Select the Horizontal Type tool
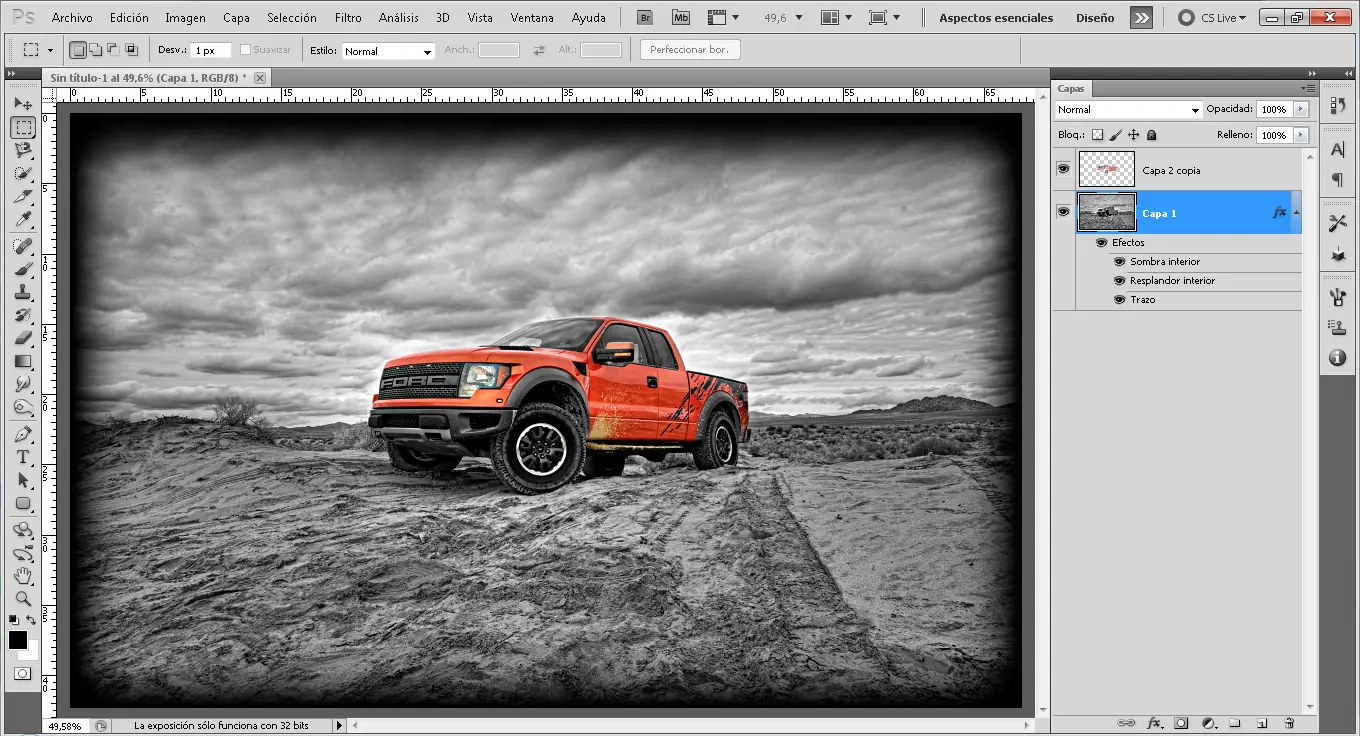The image size is (1360, 736). pyautogui.click(x=23, y=457)
